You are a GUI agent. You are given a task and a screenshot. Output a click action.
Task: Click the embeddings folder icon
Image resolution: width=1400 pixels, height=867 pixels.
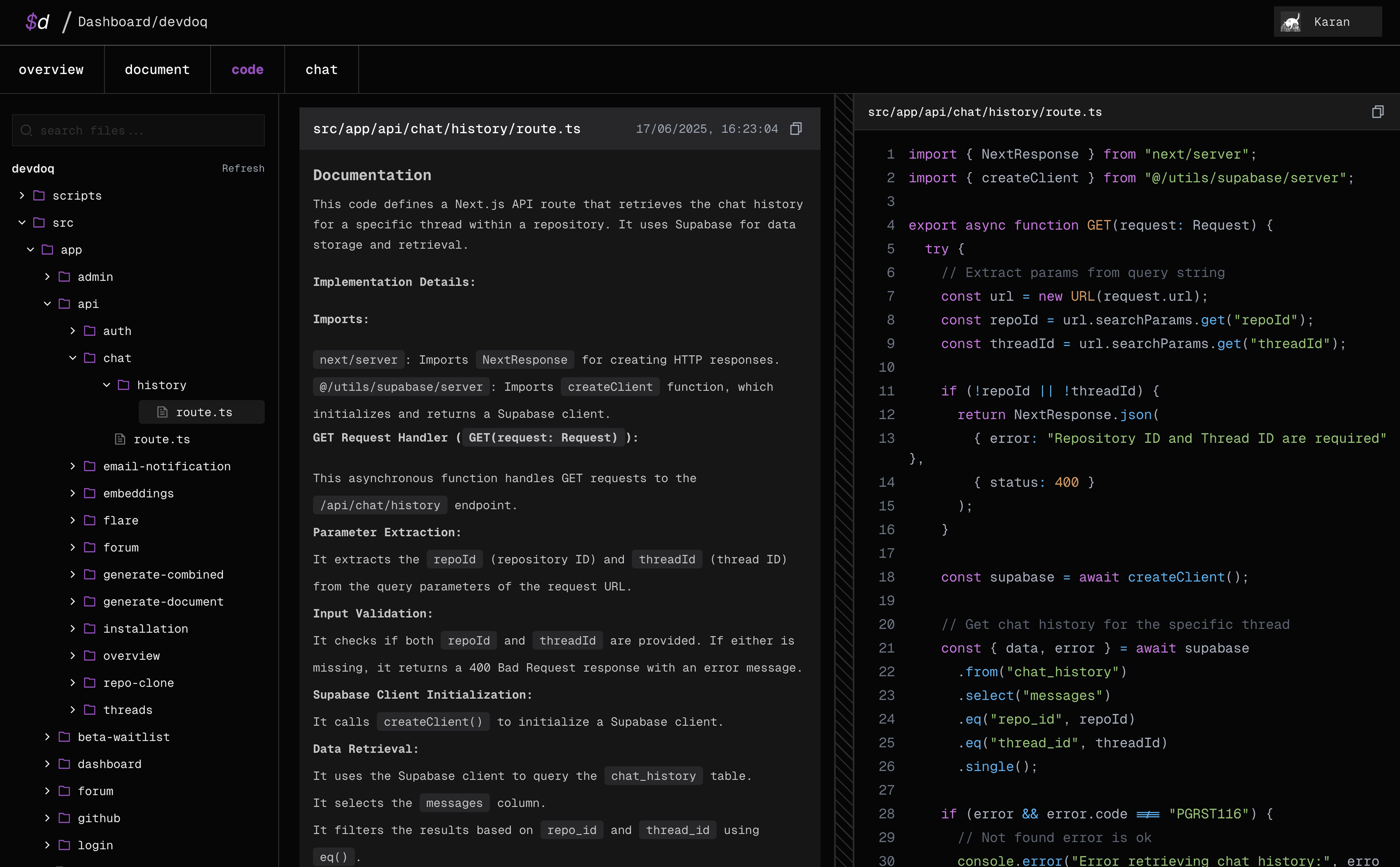(89, 493)
